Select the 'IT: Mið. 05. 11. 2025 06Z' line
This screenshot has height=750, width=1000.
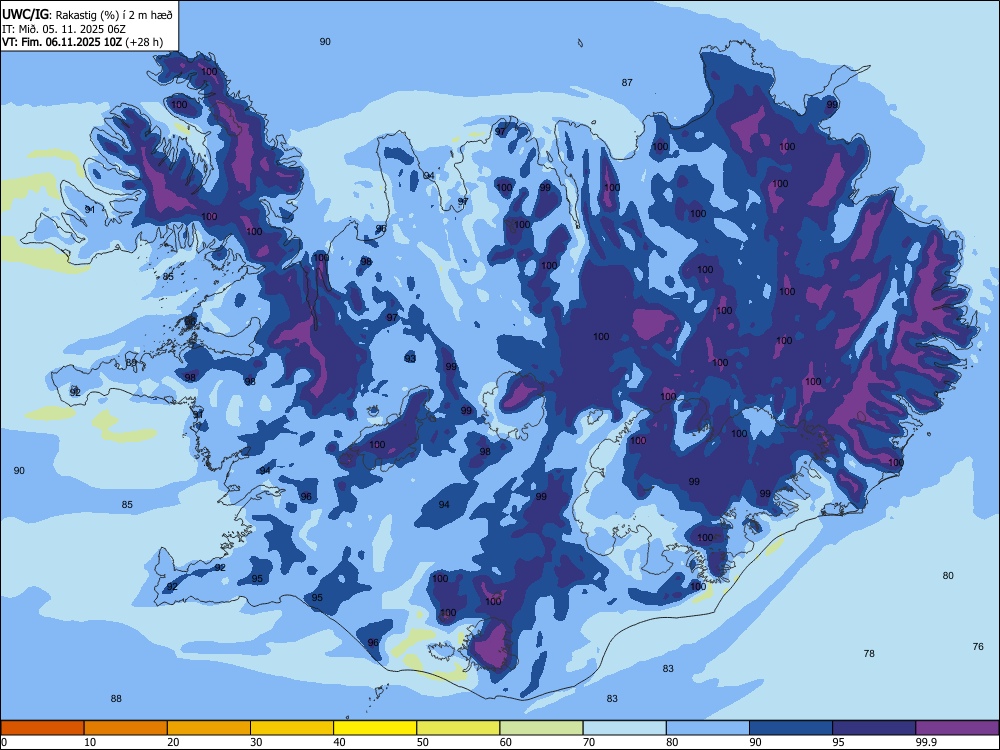(x=64, y=29)
